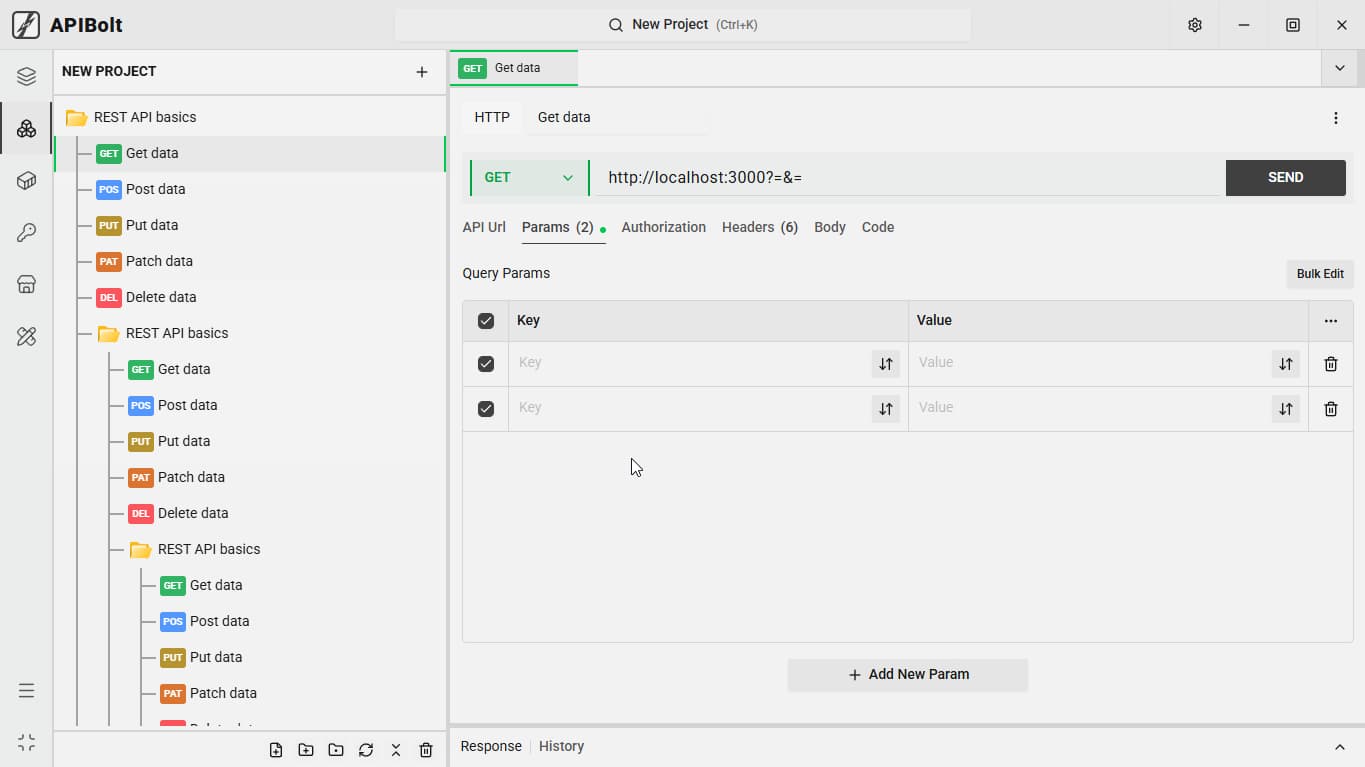Open the GET method dropdown
This screenshot has height=767, width=1365.
coord(529,178)
